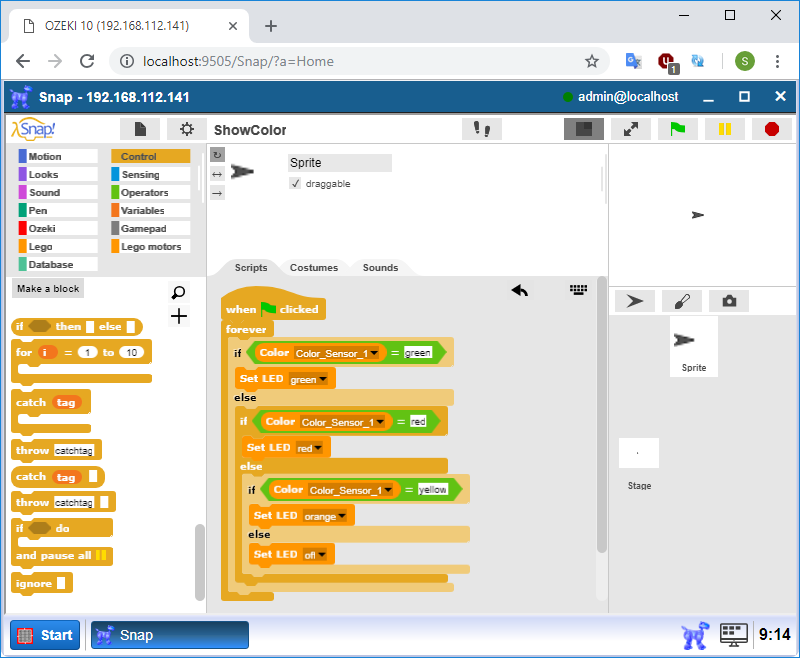Viewport: 800px width, 658px height.
Task: Click the Snap taskbar button
Action: [x=169, y=635]
